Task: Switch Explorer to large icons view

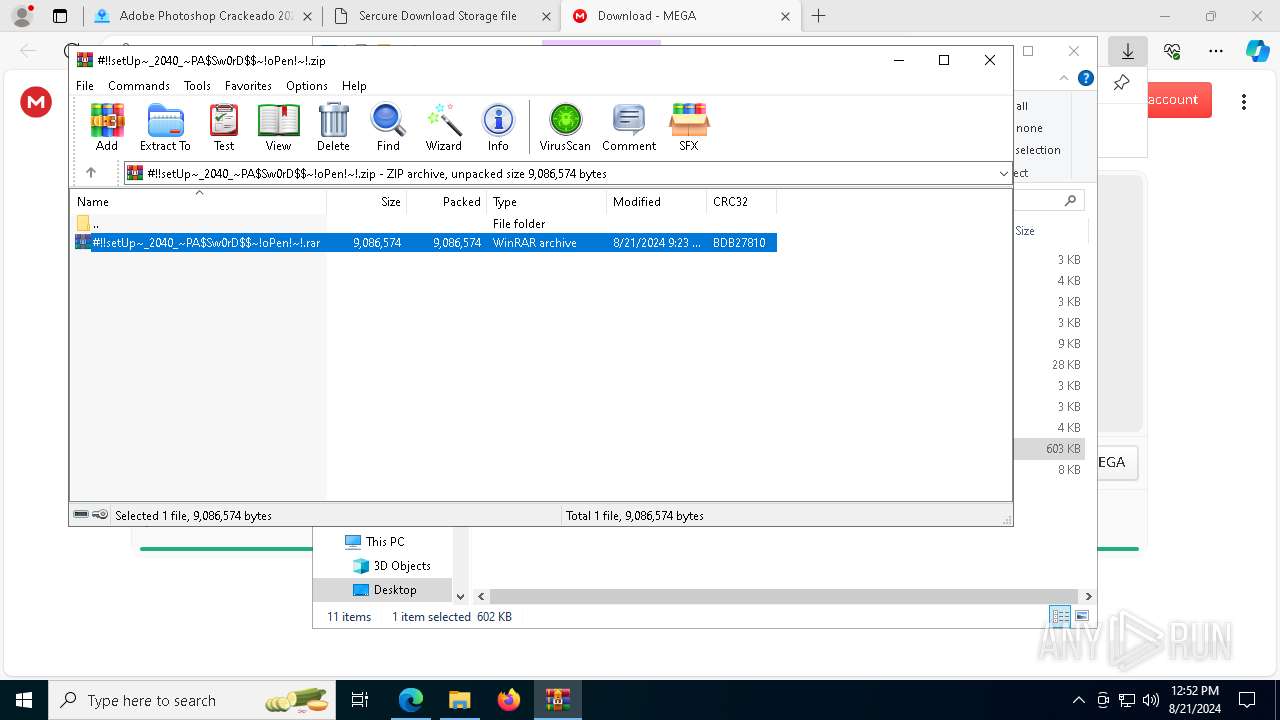Action: pos(1081,616)
